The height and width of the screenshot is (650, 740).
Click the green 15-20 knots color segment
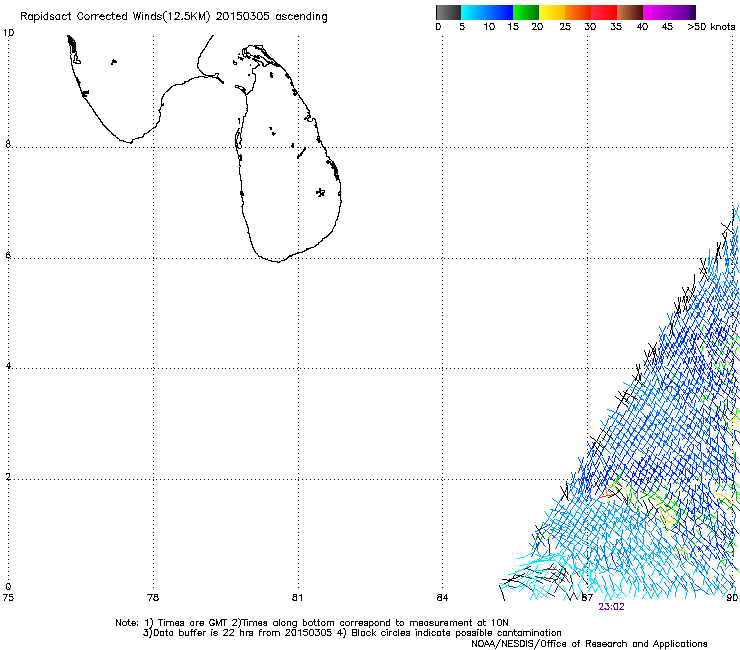pos(526,12)
